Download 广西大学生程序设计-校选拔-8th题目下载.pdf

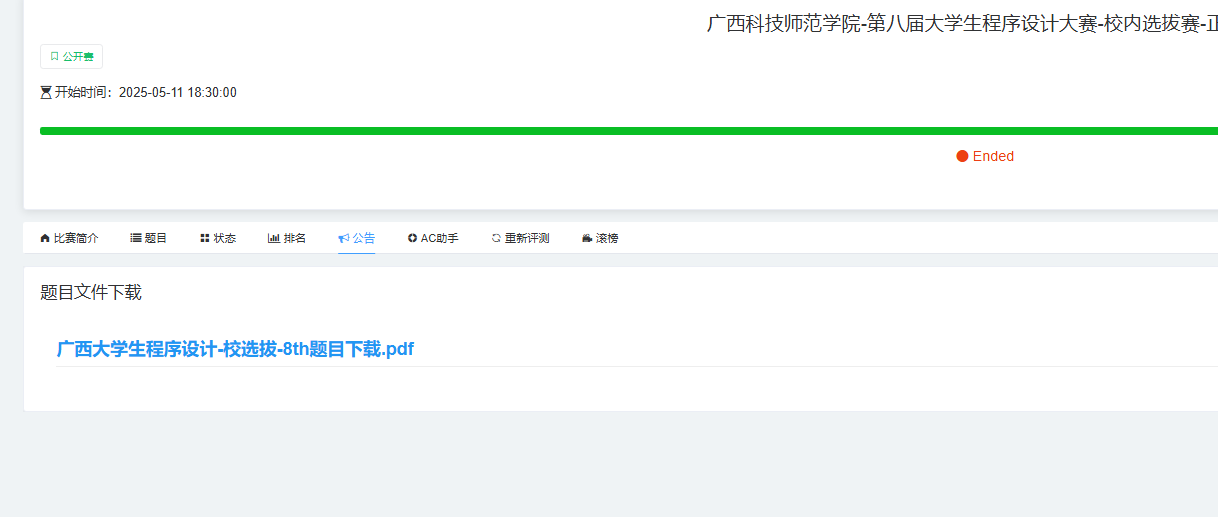[x=235, y=349]
